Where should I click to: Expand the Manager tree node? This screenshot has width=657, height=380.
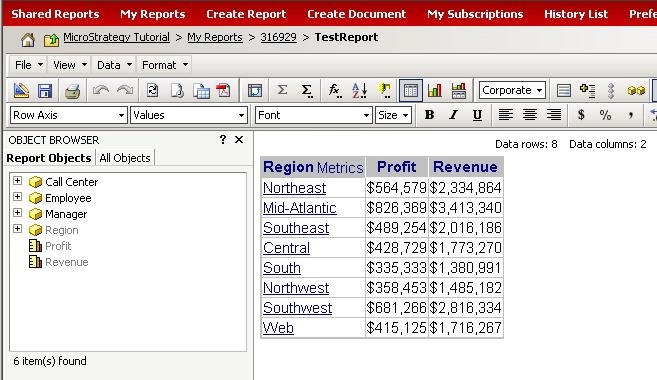[x=17, y=212]
